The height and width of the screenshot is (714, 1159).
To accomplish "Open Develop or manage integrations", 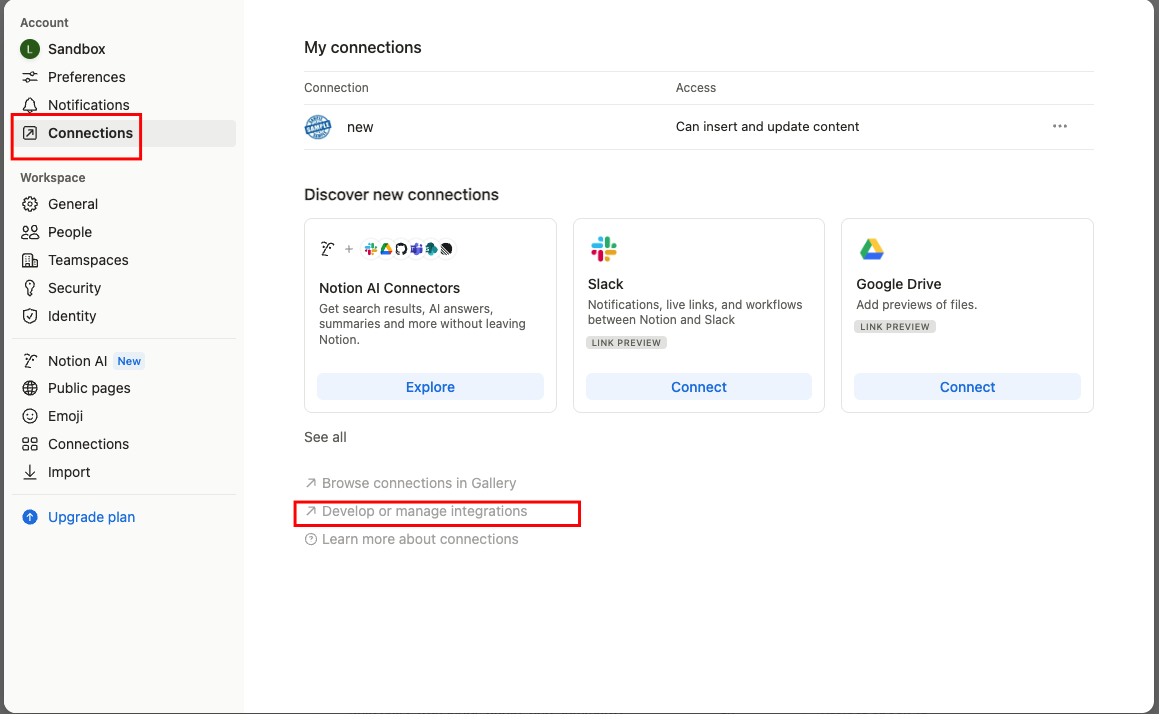I will (426, 511).
